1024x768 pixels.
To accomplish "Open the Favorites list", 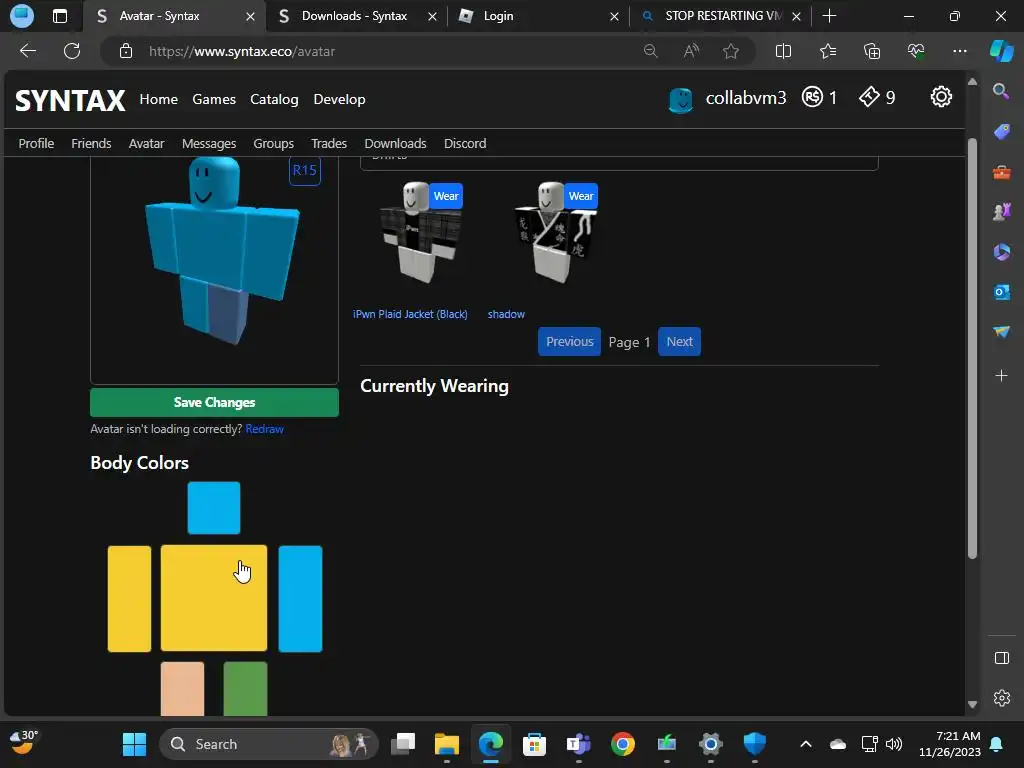I will (827, 51).
